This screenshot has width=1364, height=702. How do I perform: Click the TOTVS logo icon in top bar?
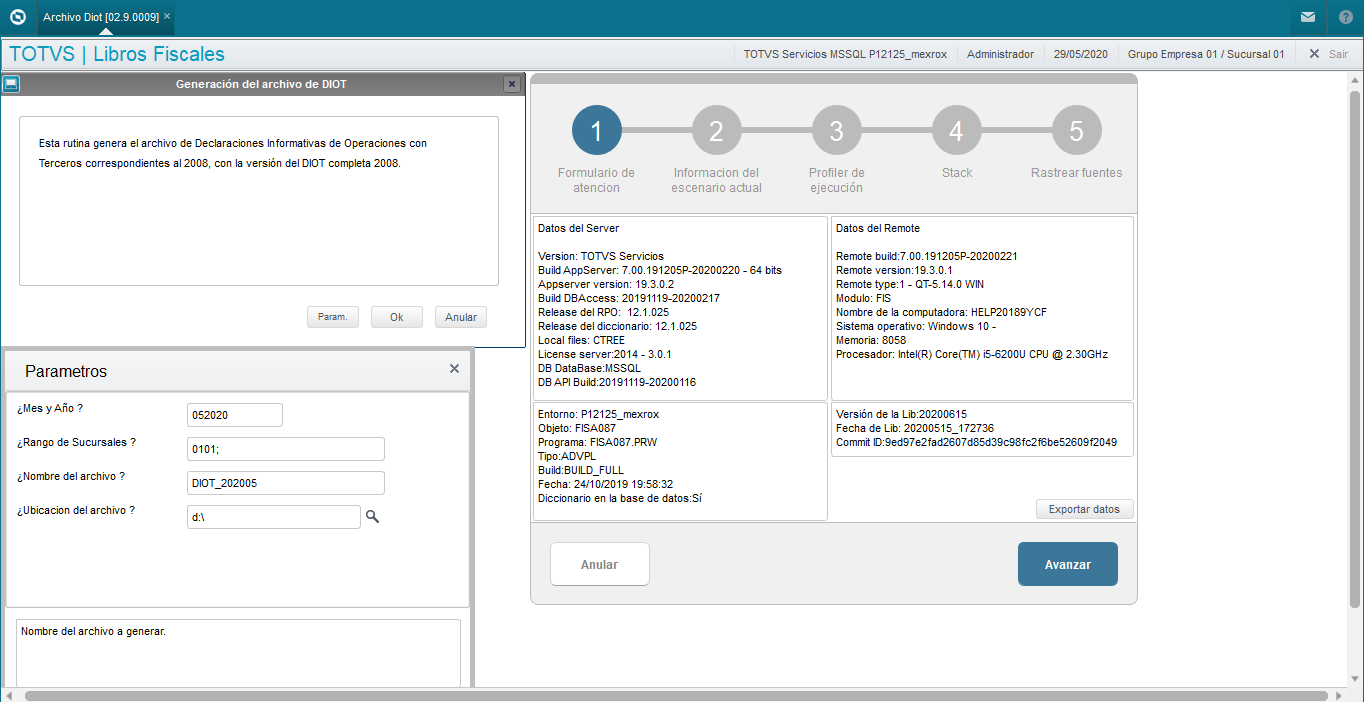[x=17, y=17]
